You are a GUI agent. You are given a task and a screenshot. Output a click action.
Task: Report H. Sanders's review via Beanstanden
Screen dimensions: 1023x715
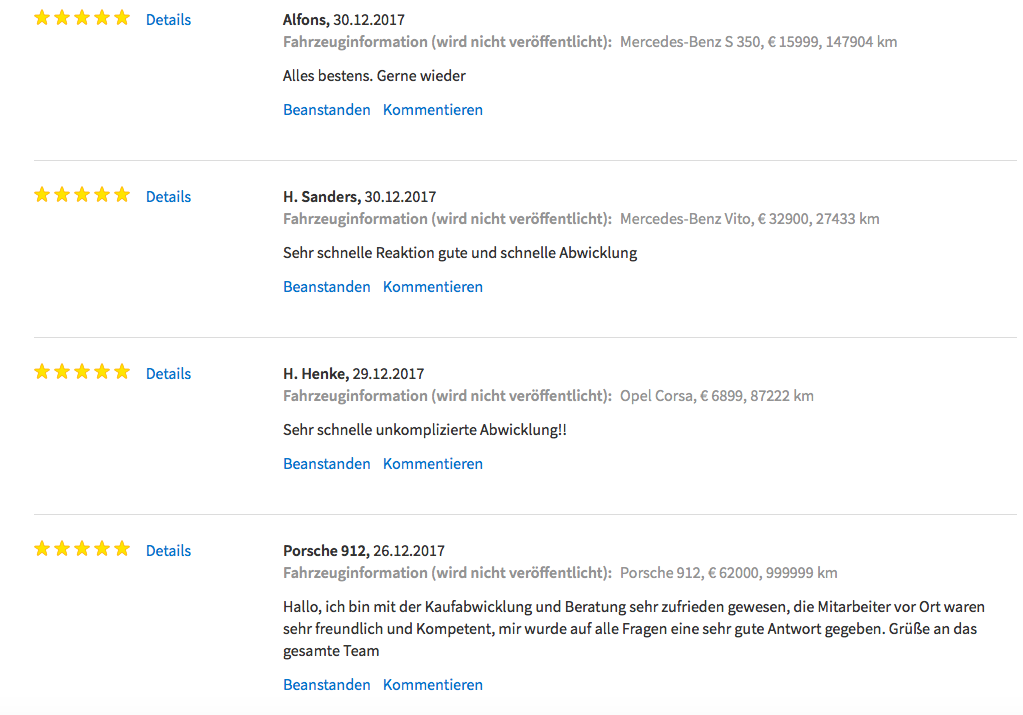tap(327, 286)
